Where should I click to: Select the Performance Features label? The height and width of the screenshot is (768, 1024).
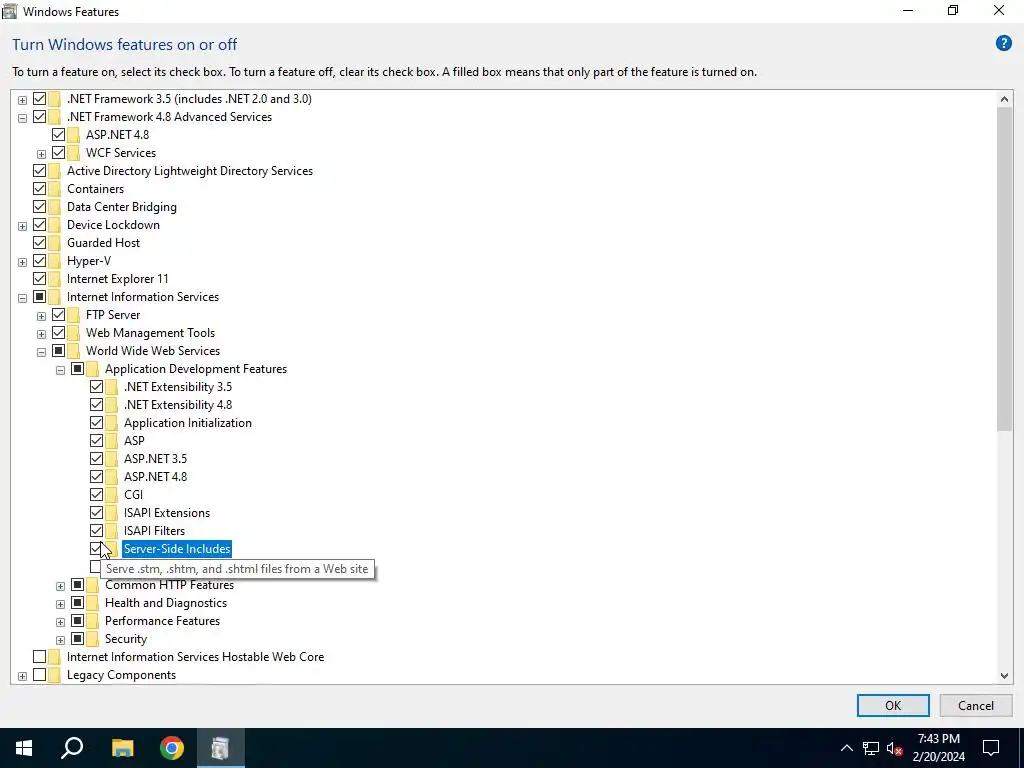pyautogui.click(x=162, y=620)
